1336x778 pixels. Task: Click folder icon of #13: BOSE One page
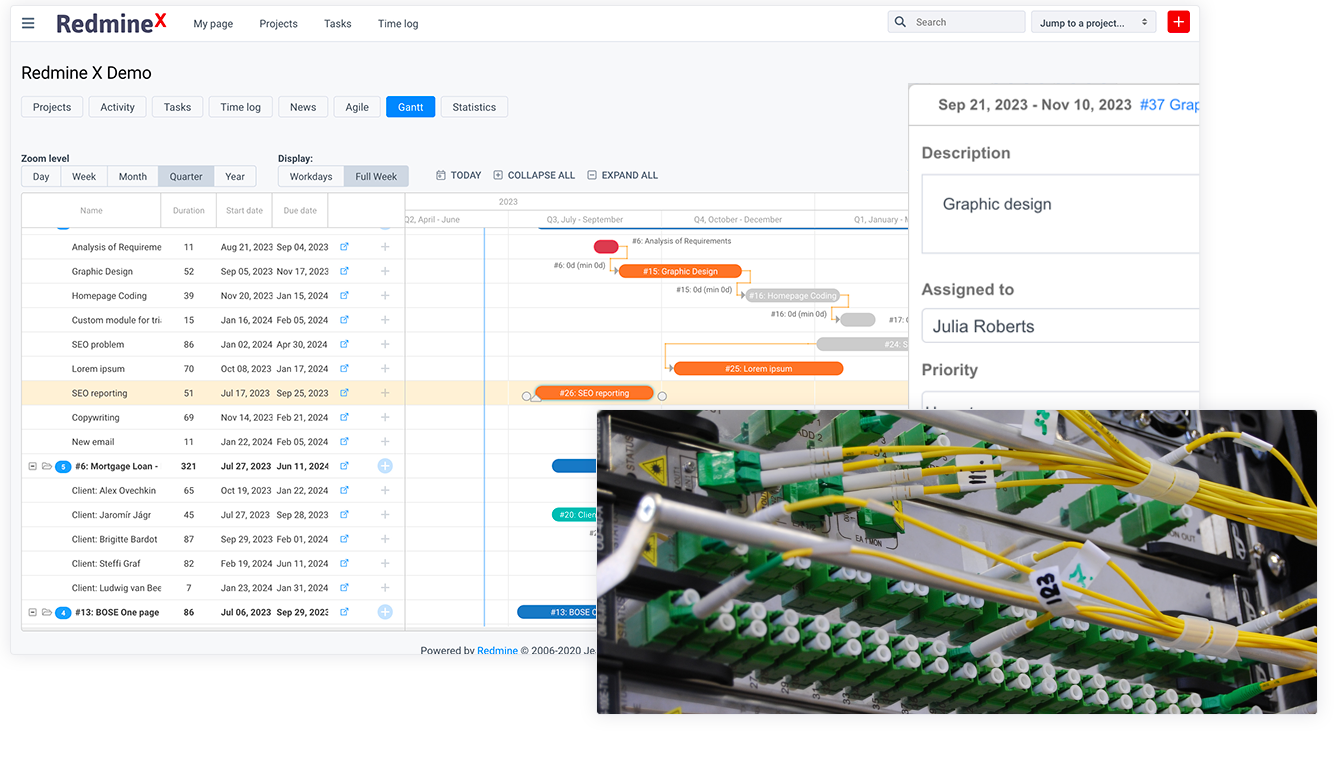click(x=46, y=612)
